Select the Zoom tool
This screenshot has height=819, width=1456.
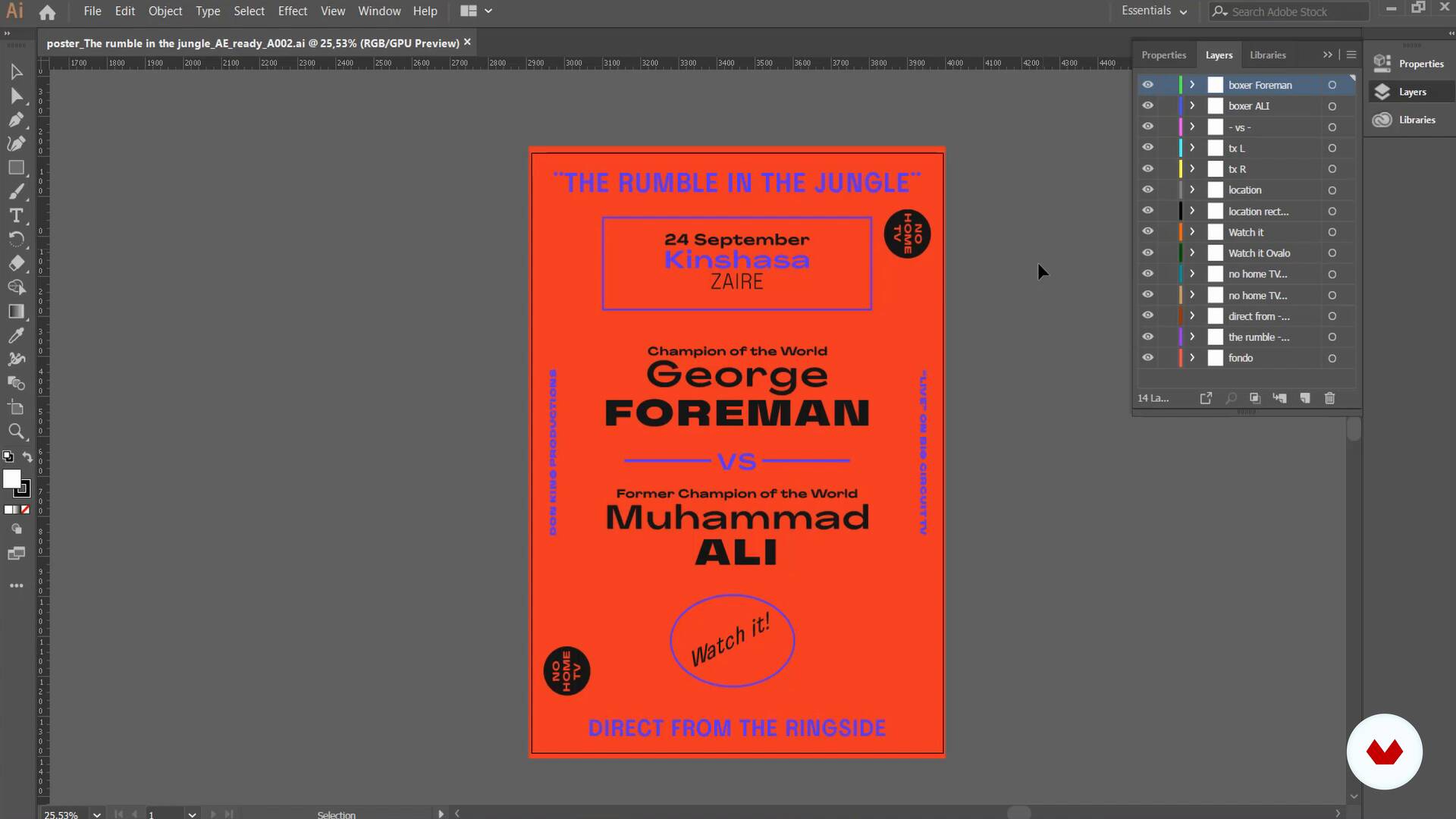coord(16,432)
